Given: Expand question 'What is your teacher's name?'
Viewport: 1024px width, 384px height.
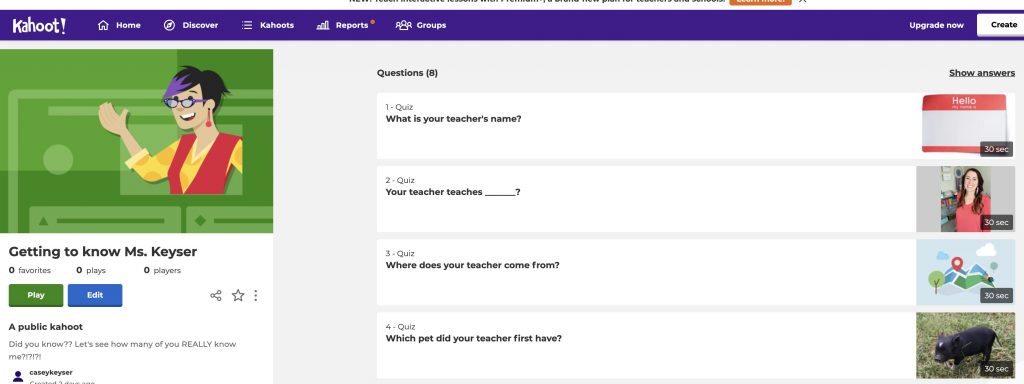Looking at the screenshot, I should [696, 126].
